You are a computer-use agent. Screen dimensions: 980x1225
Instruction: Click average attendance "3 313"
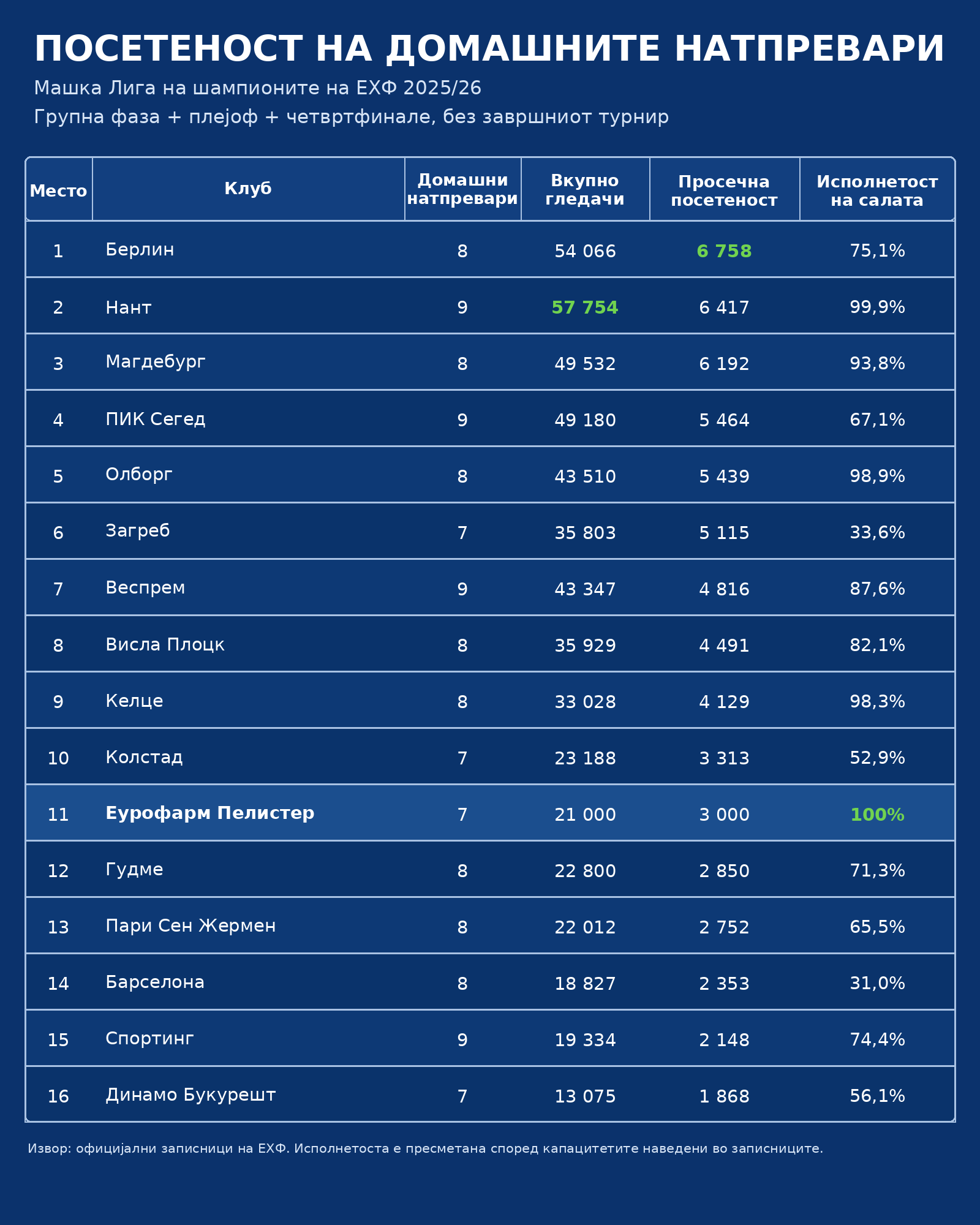click(724, 758)
